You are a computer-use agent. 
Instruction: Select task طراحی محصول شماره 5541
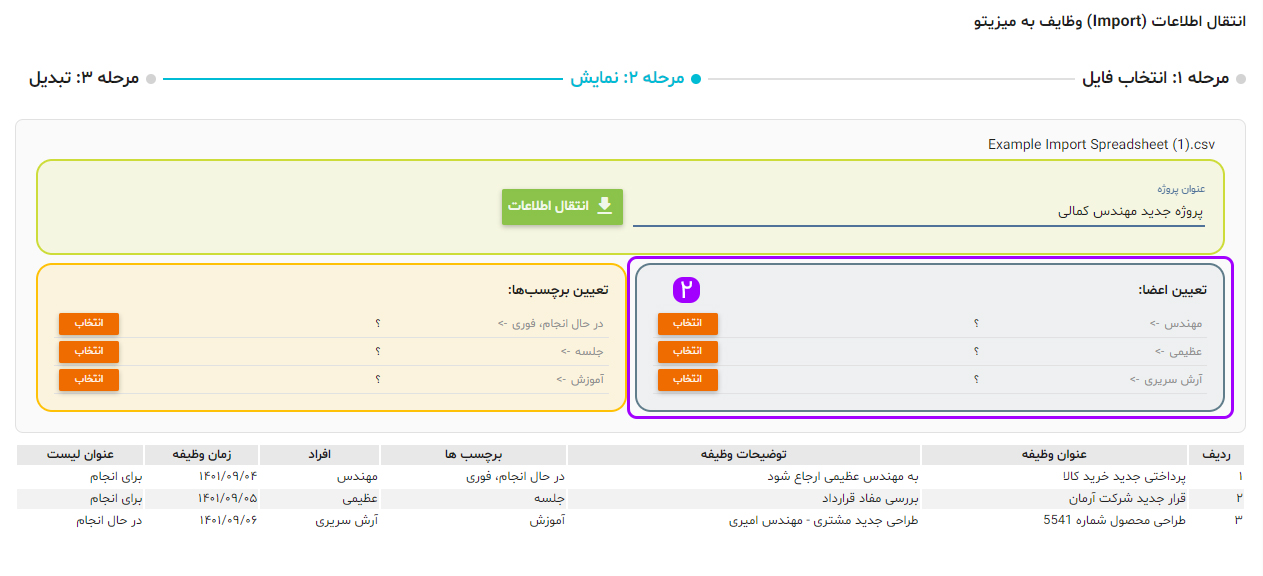pos(1114,520)
